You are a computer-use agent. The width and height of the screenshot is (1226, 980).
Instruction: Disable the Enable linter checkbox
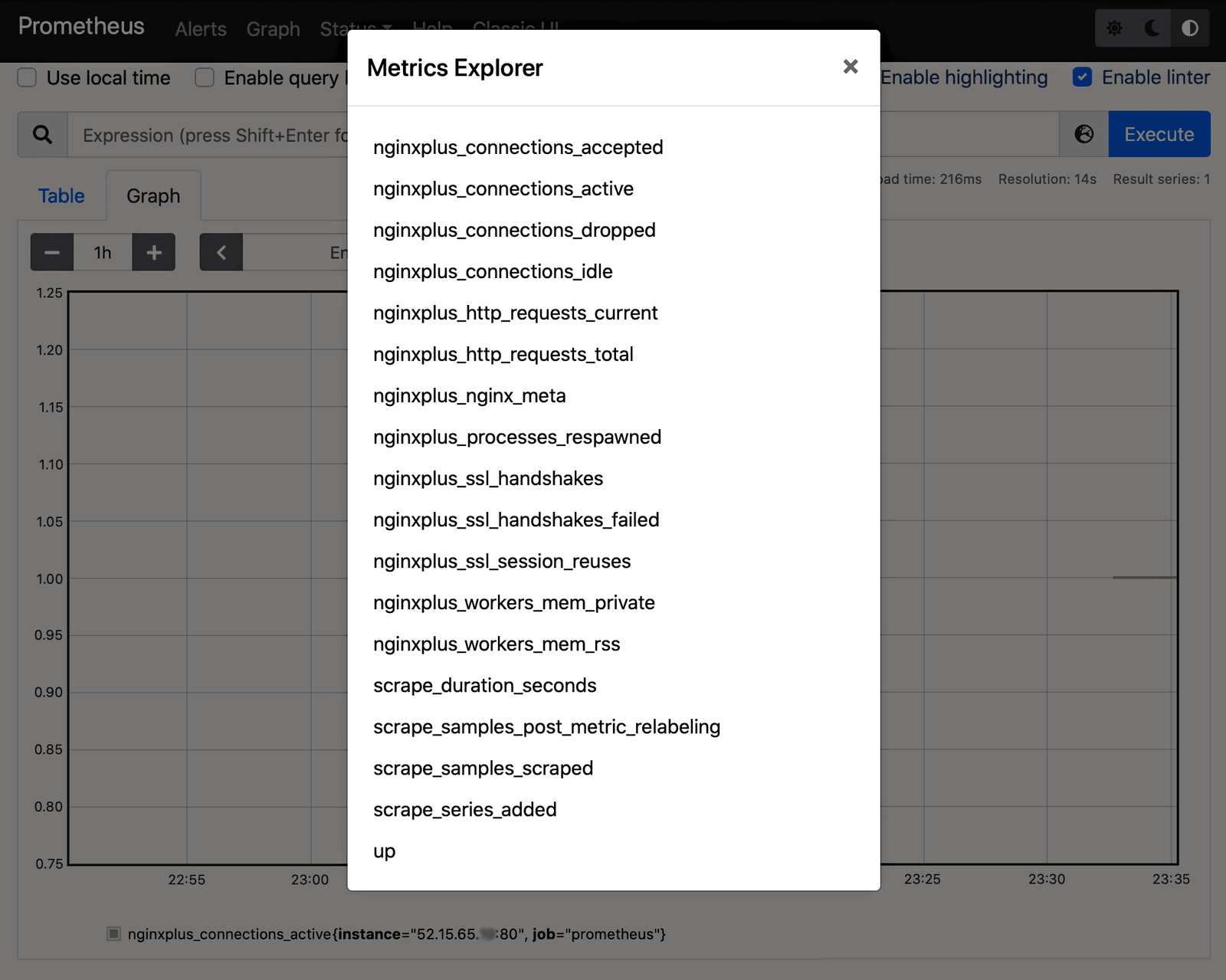pyautogui.click(x=1082, y=77)
